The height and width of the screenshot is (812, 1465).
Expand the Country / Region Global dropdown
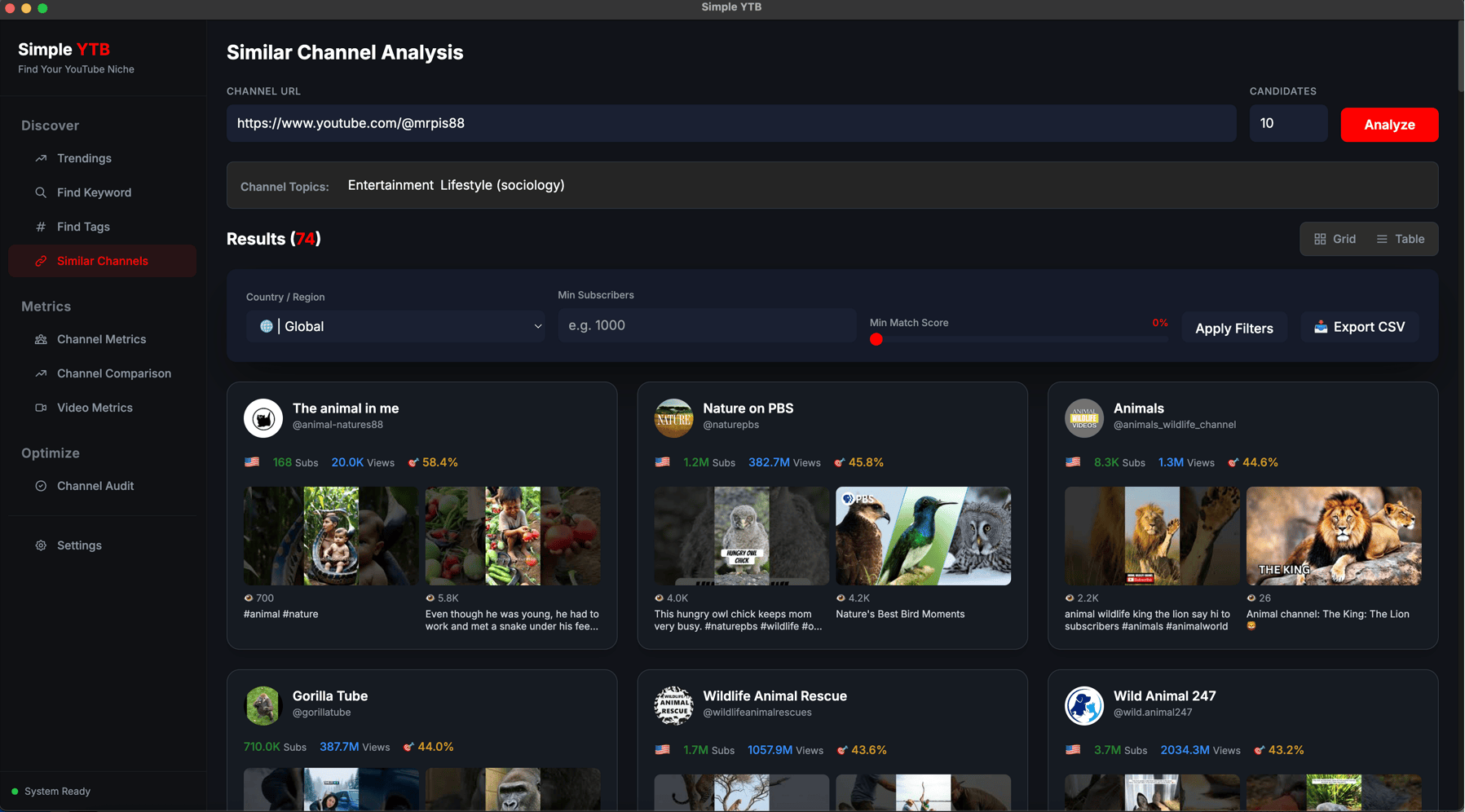(395, 326)
